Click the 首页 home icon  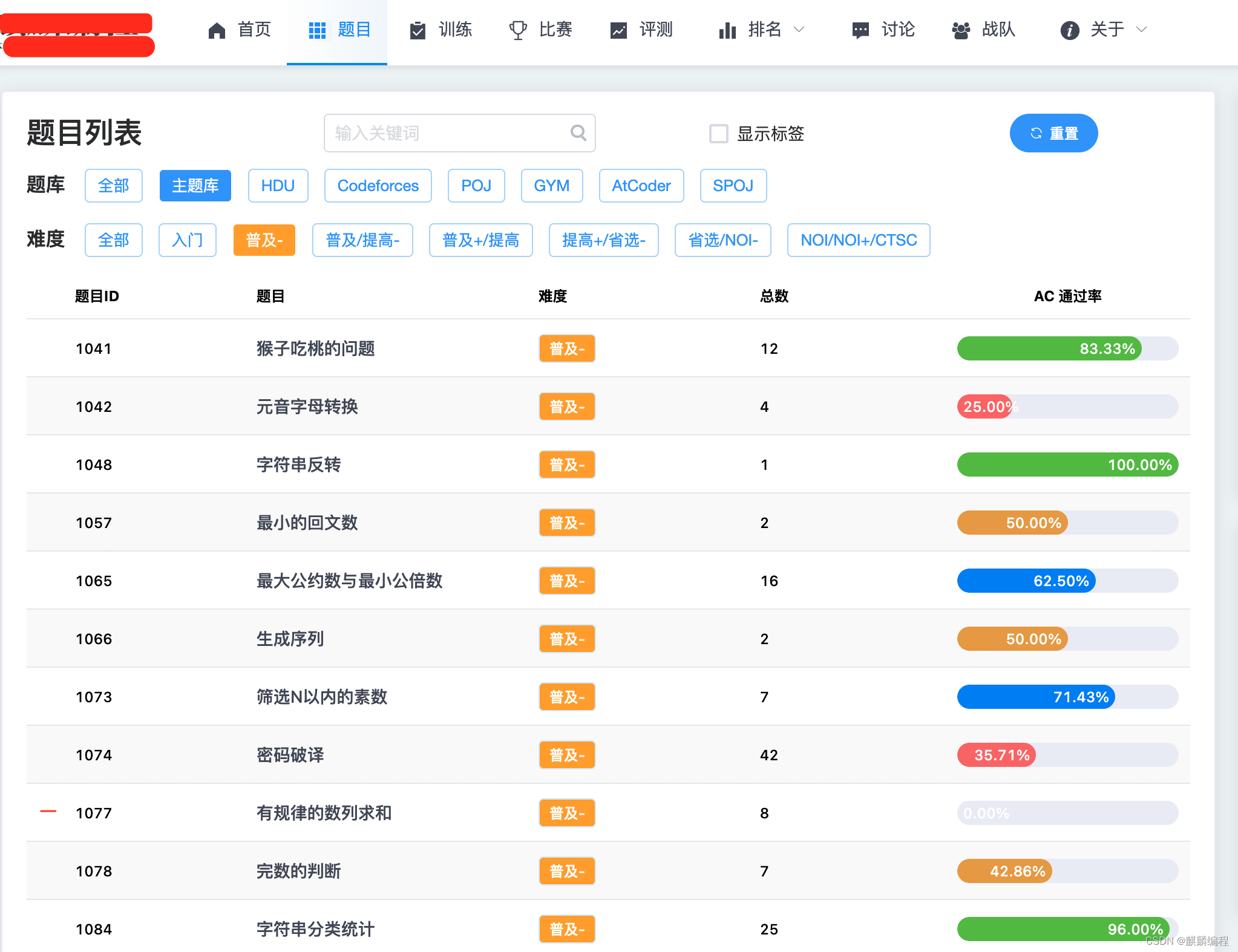tap(216, 30)
